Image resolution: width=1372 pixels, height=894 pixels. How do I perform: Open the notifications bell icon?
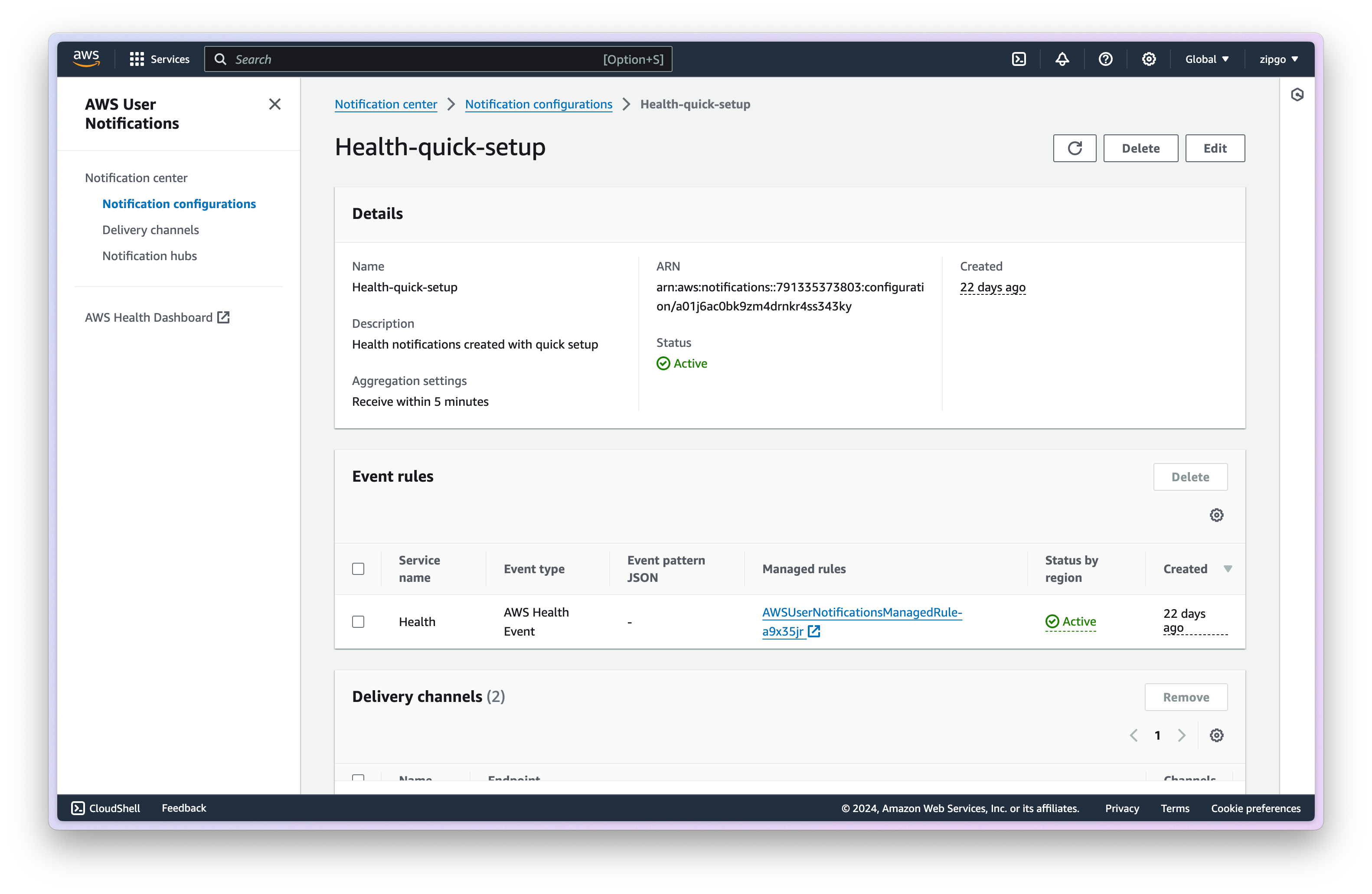point(1062,59)
